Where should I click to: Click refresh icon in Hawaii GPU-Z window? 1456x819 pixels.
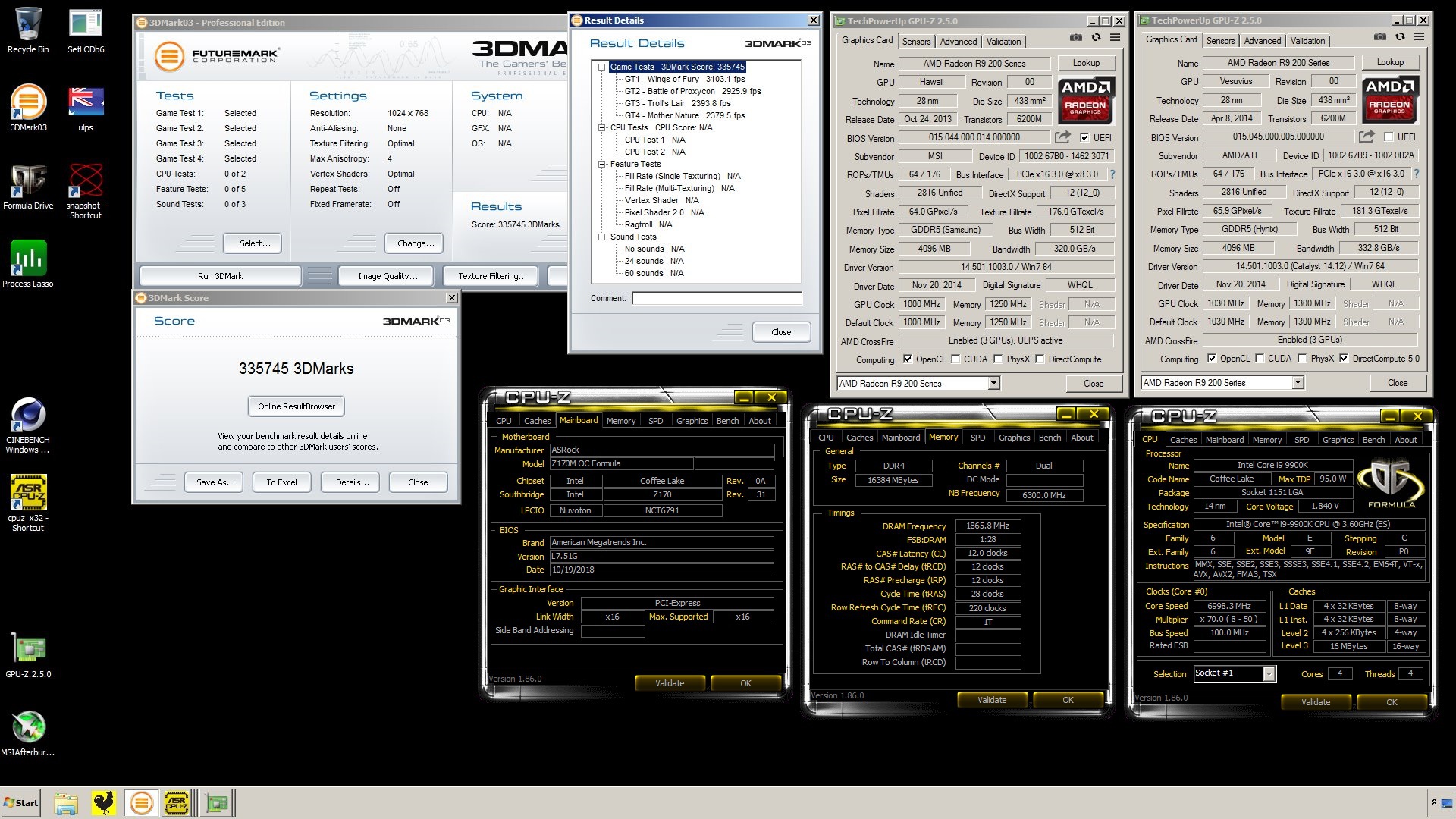(x=1096, y=37)
